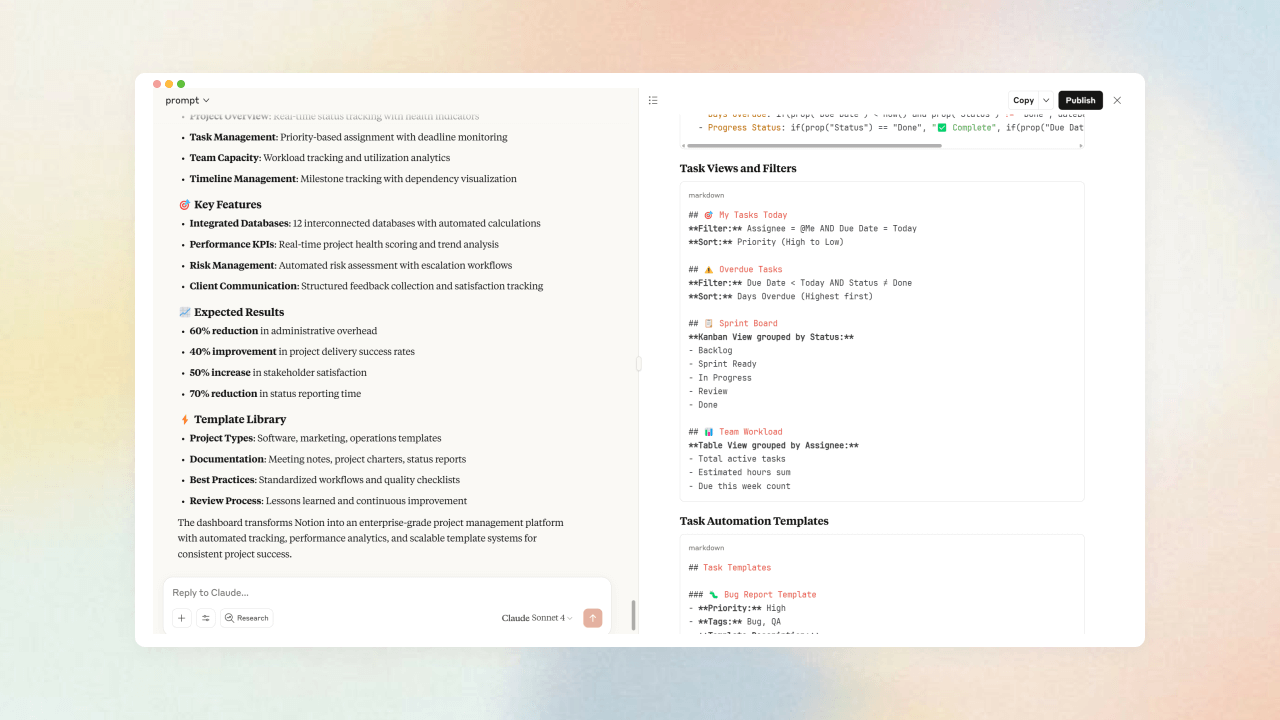Open the Claude Sonnet 4 model selector
This screenshot has height=720, width=1280.
click(x=538, y=618)
